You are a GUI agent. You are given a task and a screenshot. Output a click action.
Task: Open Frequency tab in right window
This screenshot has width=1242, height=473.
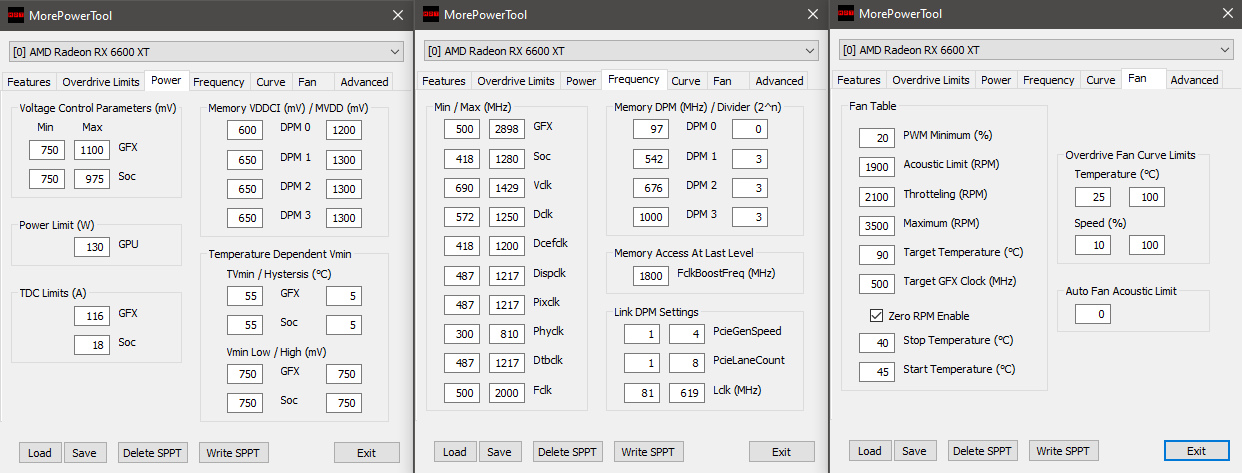click(1048, 81)
